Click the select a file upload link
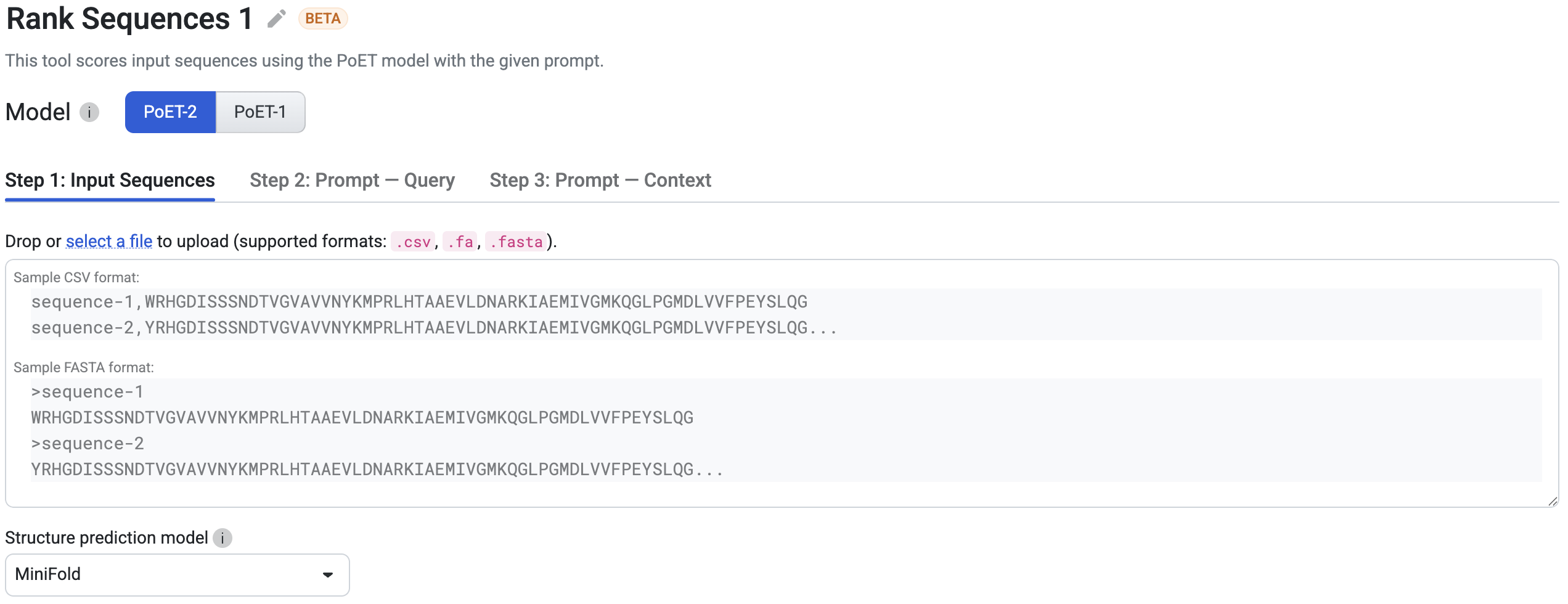1568x604 pixels. [108, 241]
